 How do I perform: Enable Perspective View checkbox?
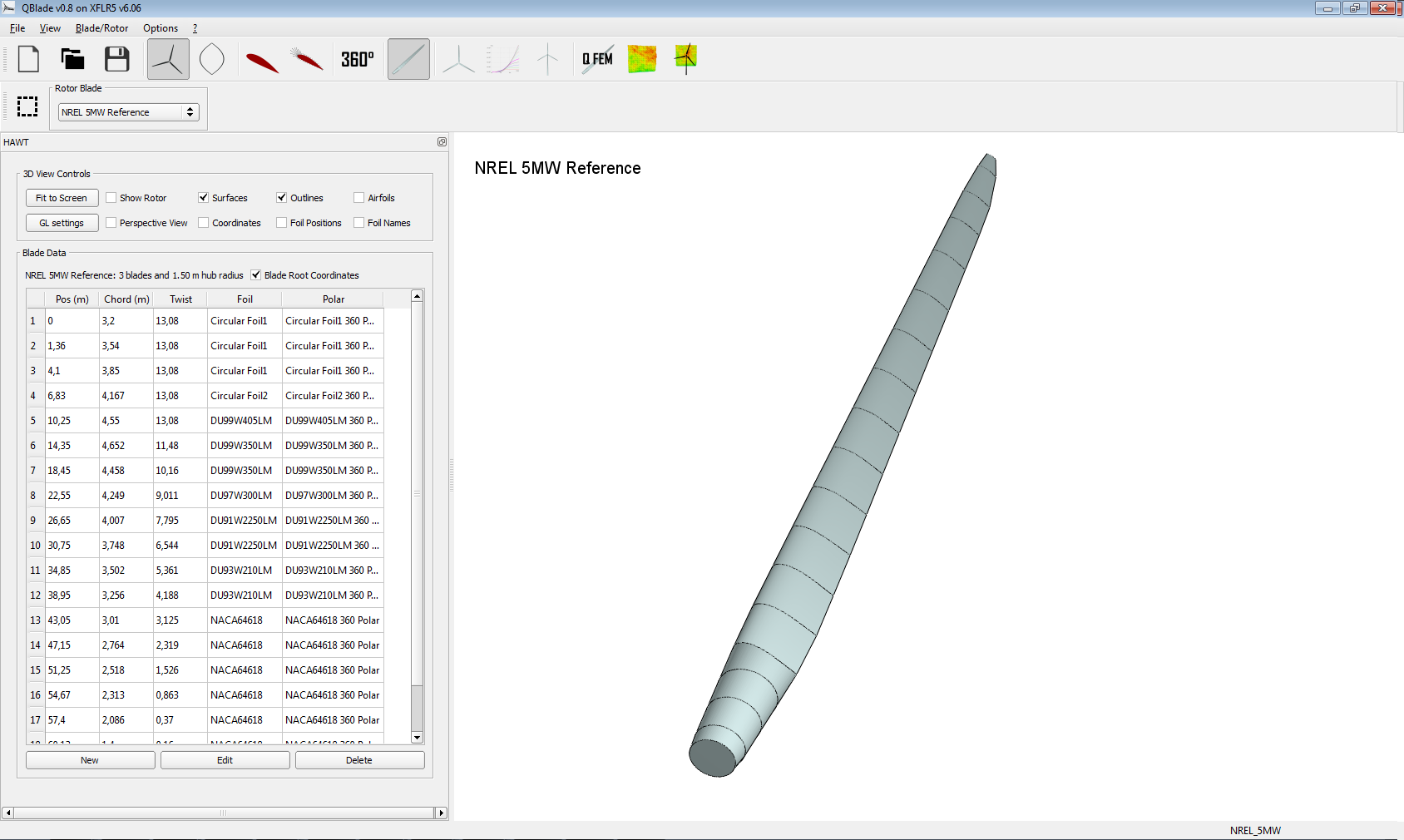pyautogui.click(x=111, y=223)
